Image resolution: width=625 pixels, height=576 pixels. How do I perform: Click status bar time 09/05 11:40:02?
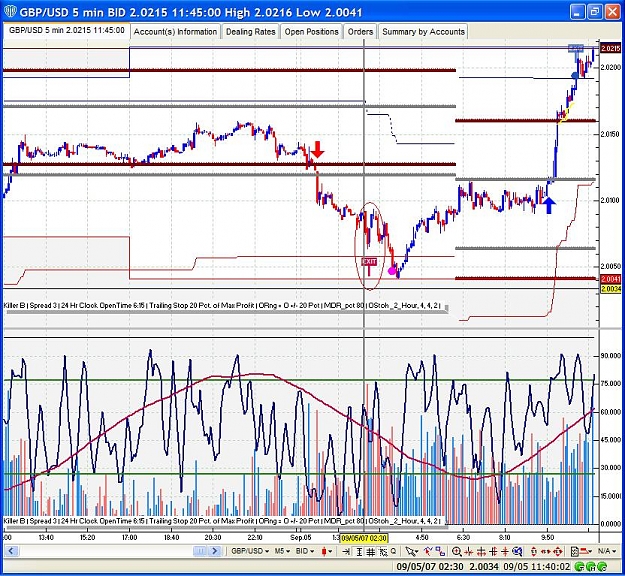537,566
